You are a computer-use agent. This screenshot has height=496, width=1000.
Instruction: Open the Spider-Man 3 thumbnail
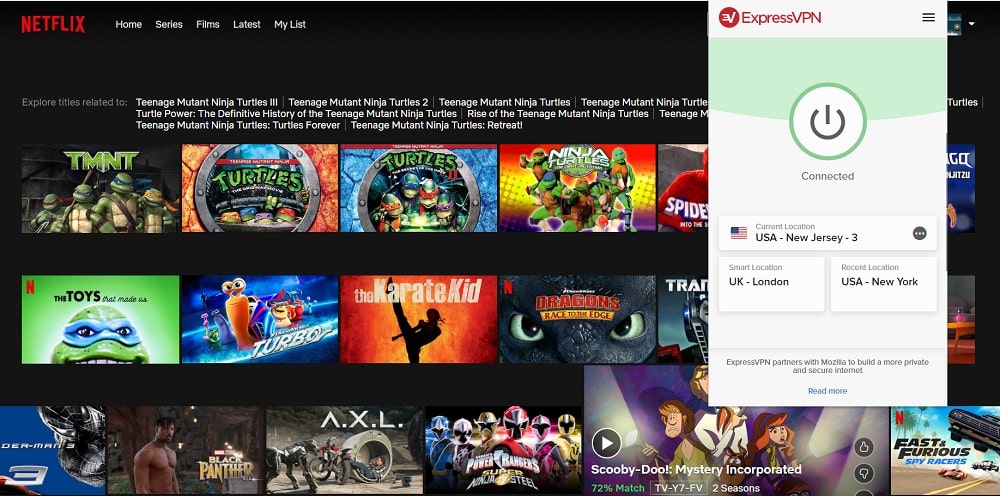pyautogui.click(x=52, y=451)
